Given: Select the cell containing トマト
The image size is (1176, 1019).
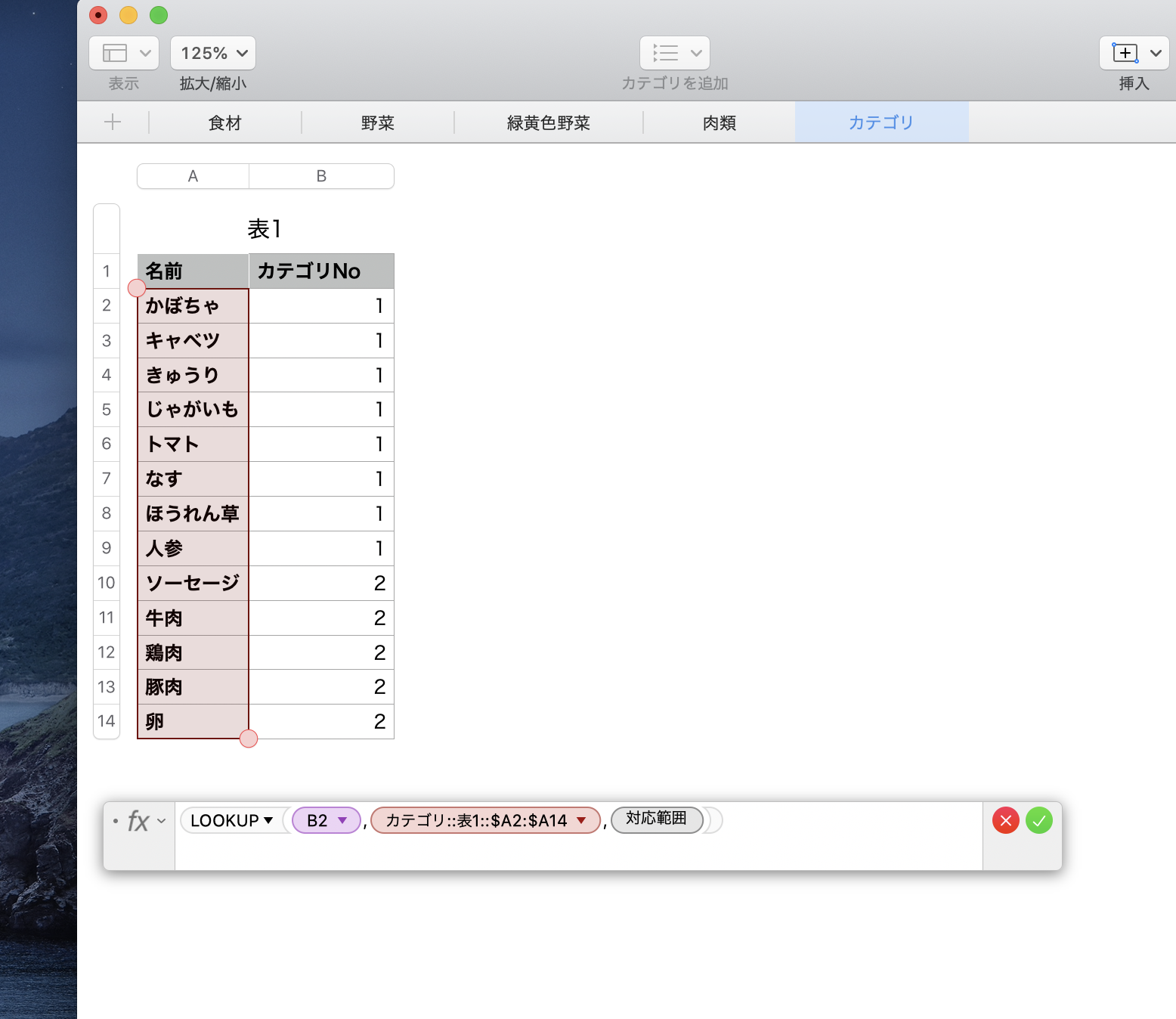Looking at the screenshot, I should click(193, 444).
